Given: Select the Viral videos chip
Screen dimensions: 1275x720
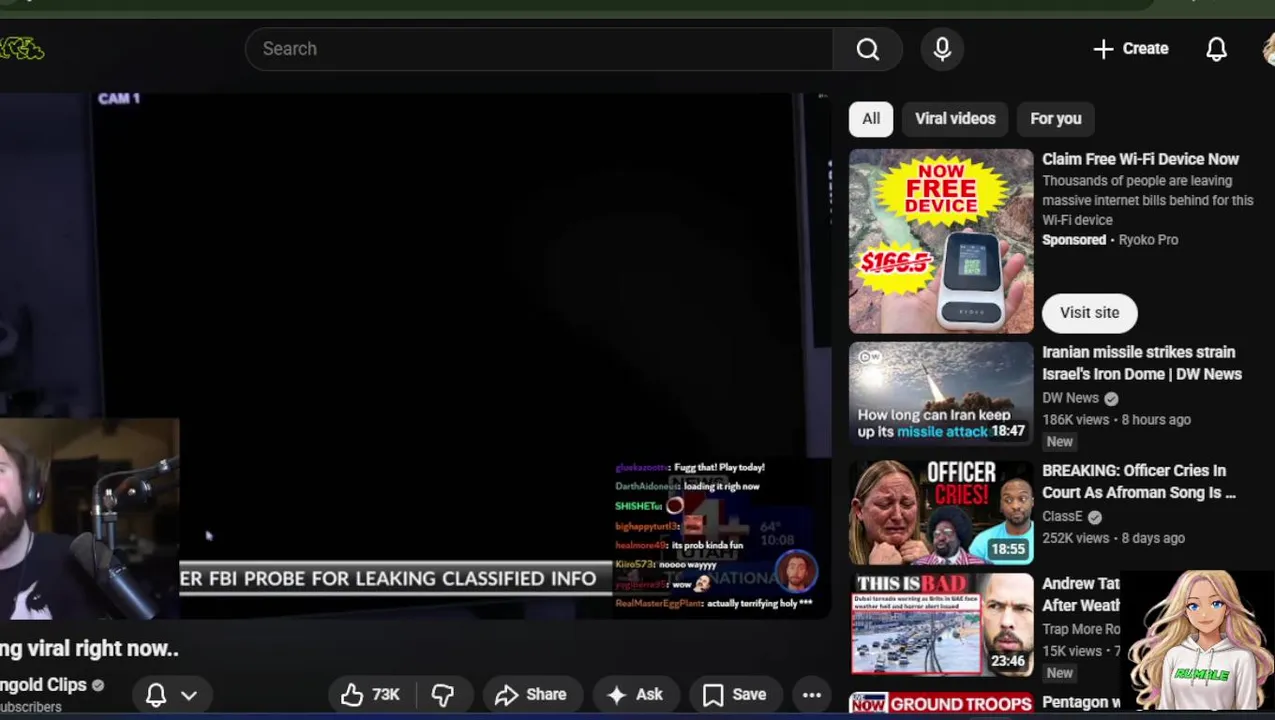Looking at the screenshot, I should coord(955,119).
